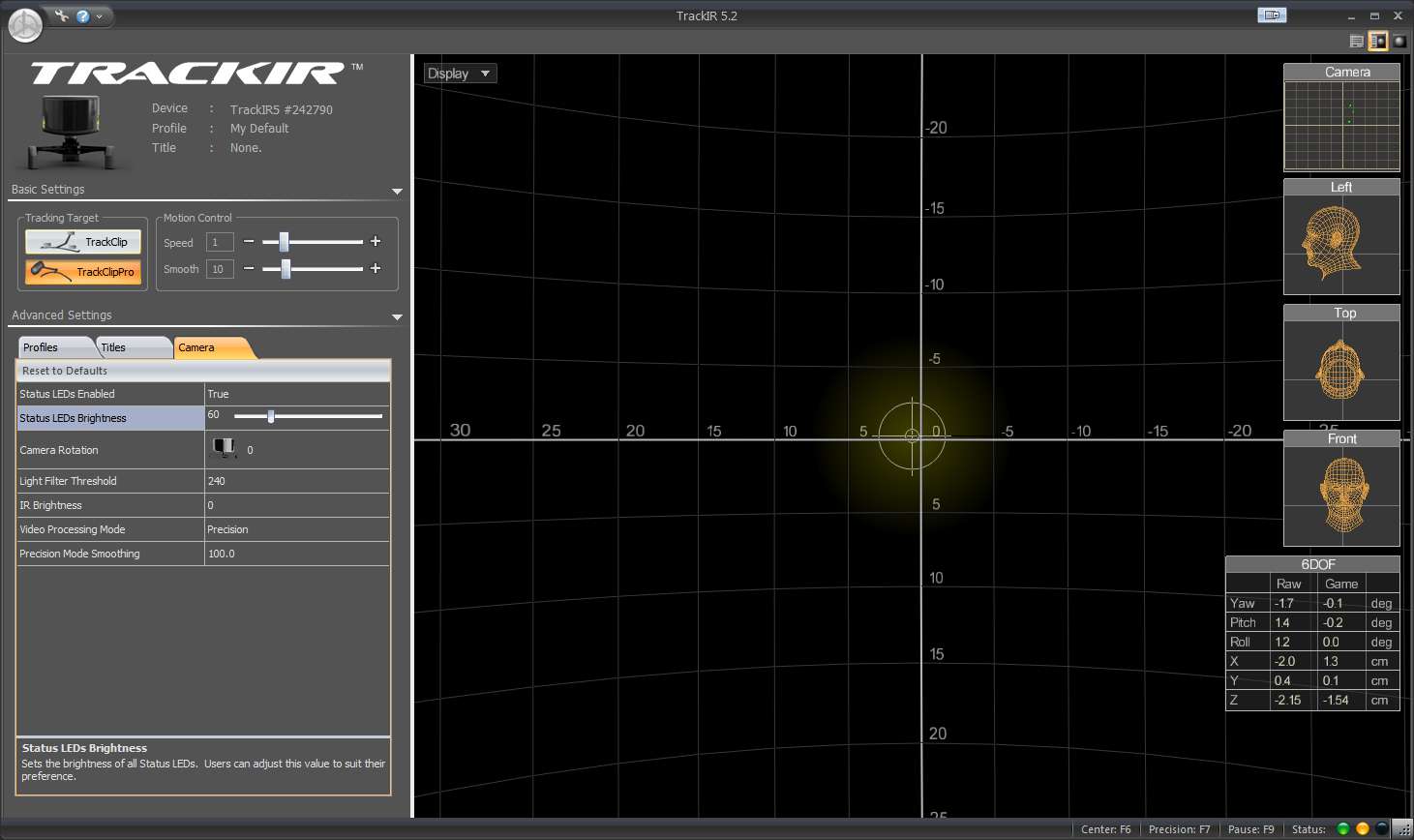Image resolution: width=1414 pixels, height=840 pixels.
Task: Click the Smooth value input box
Action: pyautogui.click(x=220, y=269)
